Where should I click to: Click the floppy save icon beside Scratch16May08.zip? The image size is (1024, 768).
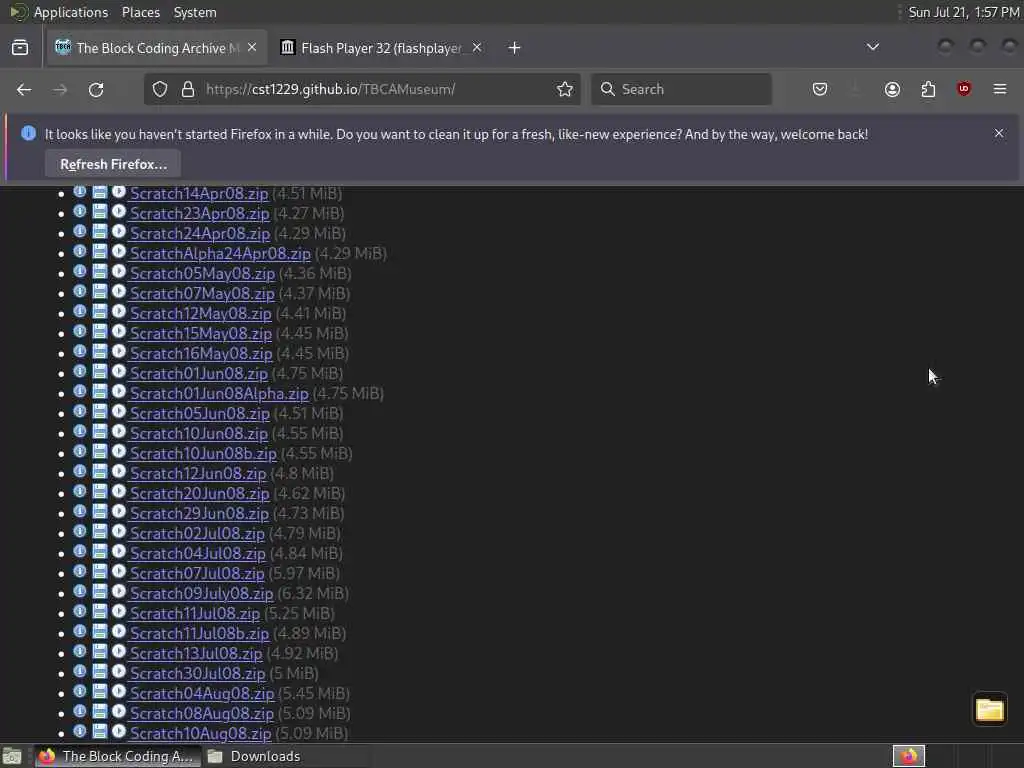point(99,352)
